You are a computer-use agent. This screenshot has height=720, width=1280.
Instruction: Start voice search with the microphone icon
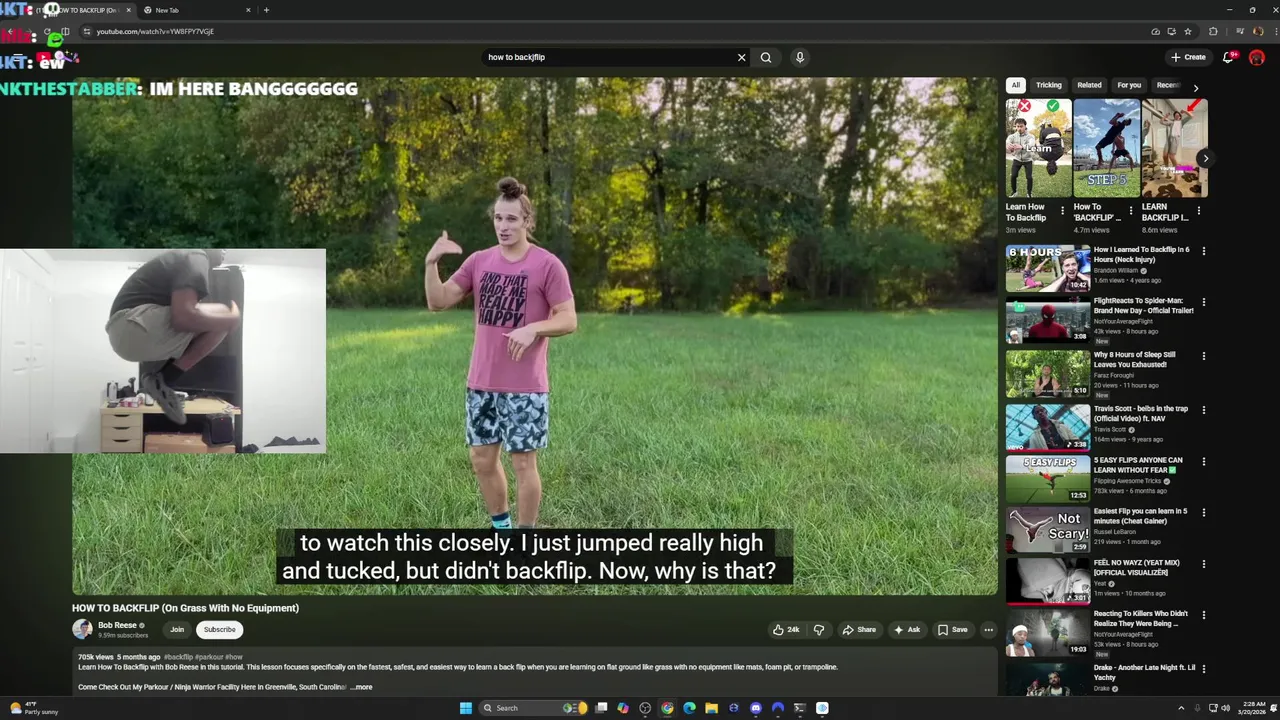click(800, 57)
